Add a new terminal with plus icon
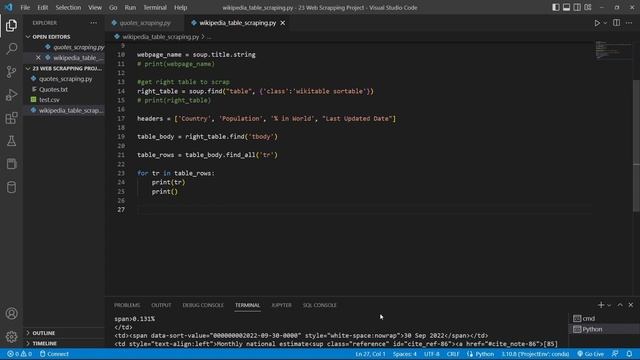The width and height of the screenshot is (640, 360). point(600,305)
